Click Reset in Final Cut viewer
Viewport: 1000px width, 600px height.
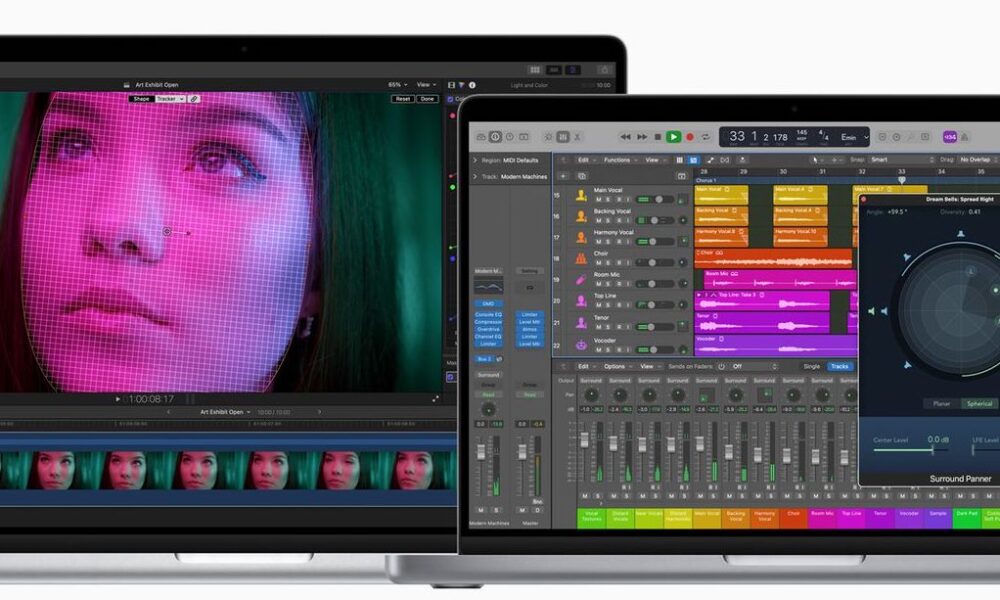coord(402,99)
